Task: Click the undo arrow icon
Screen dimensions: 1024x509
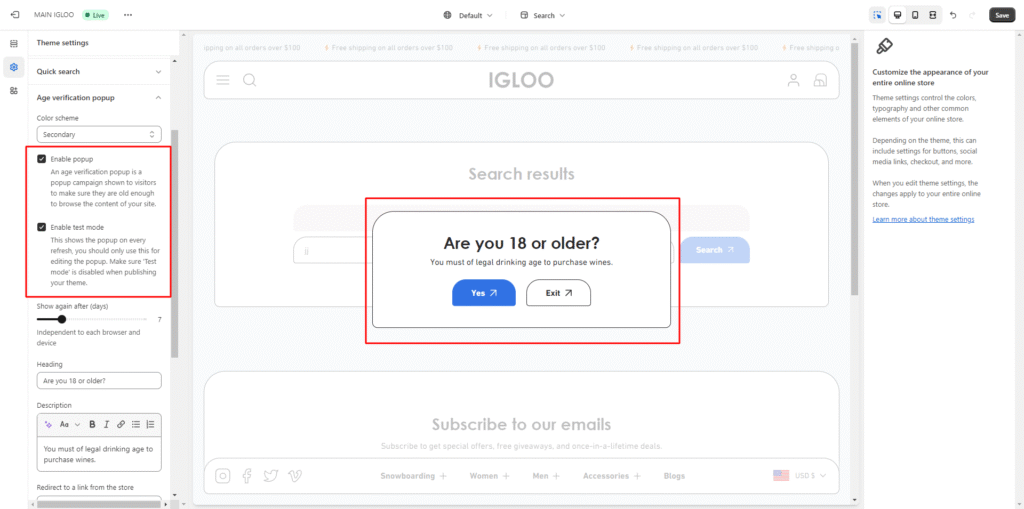Action: pos(952,15)
